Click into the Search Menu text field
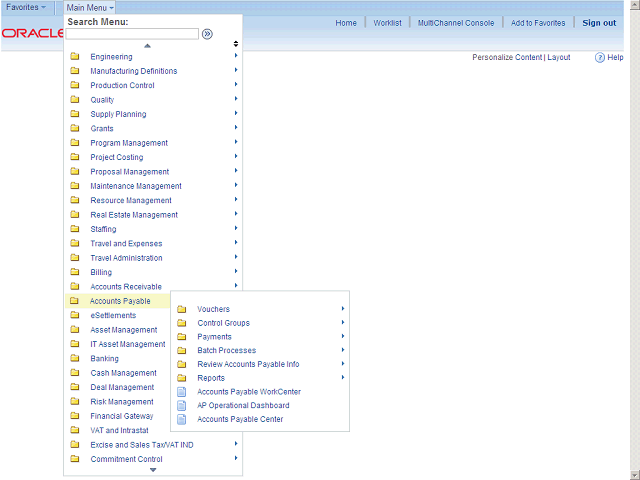This screenshot has width=640, height=480. (x=133, y=34)
